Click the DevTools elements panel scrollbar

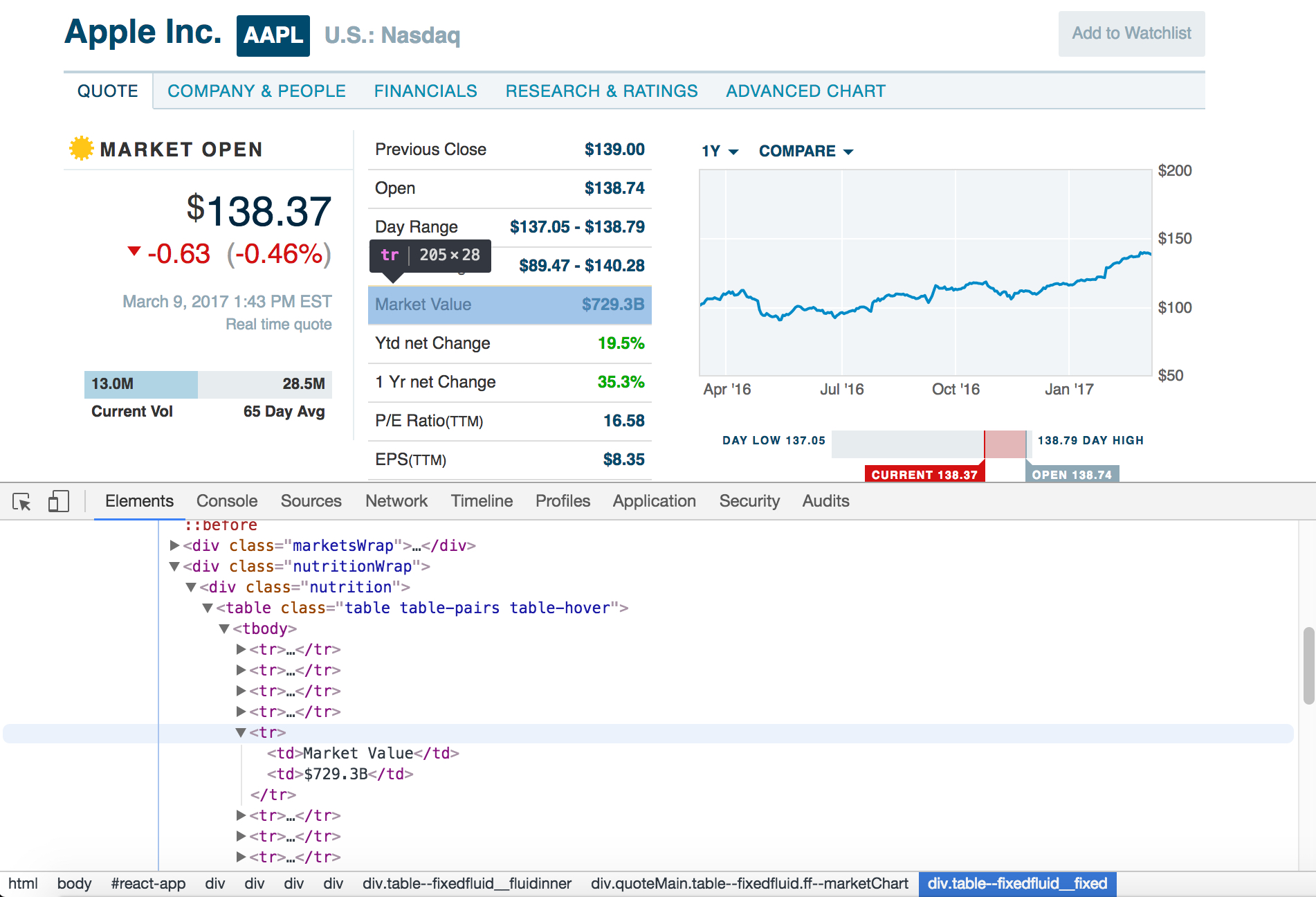coord(1308,665)
